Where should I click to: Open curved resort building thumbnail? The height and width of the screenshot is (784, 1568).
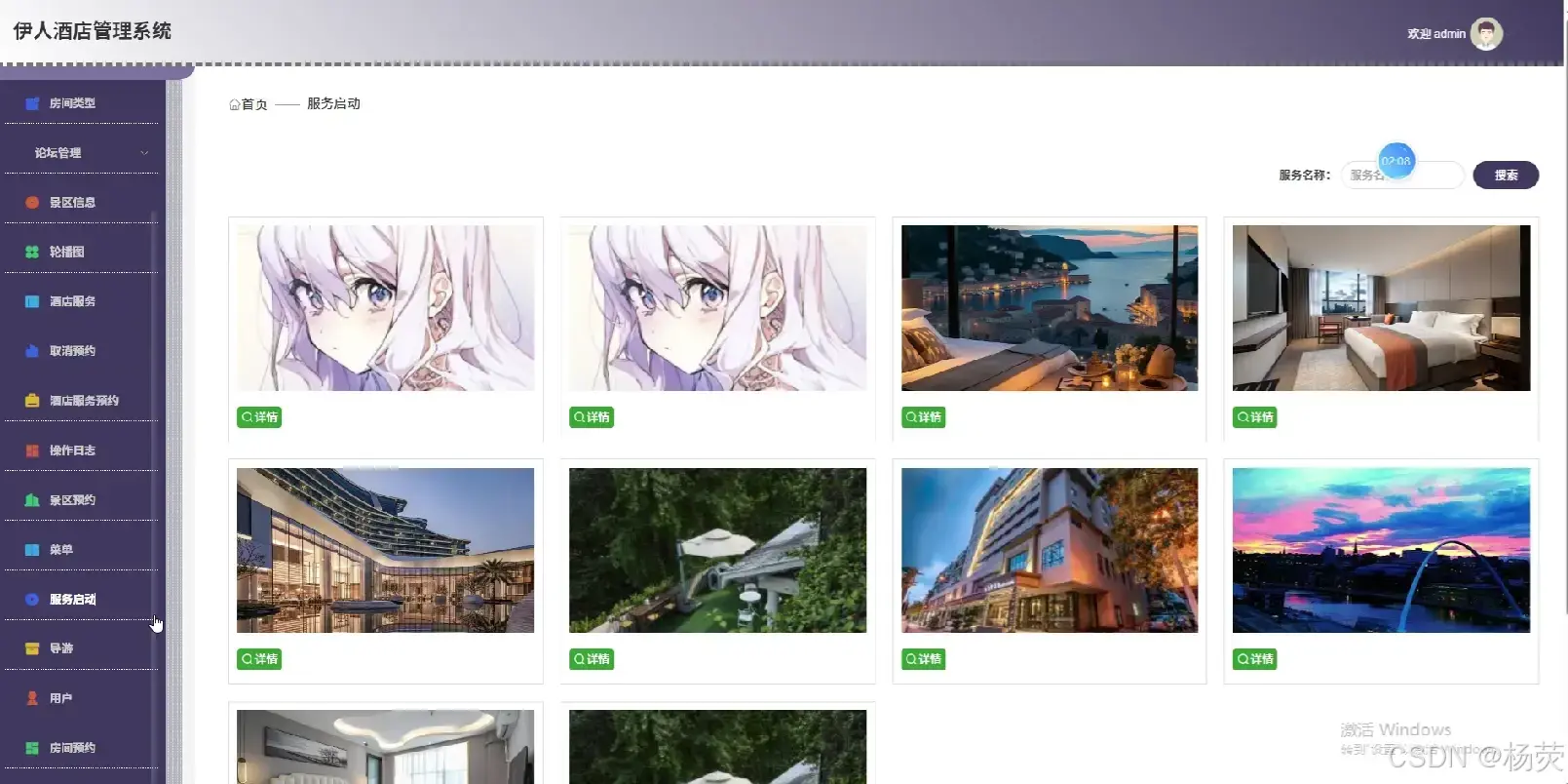click(386, 550)
